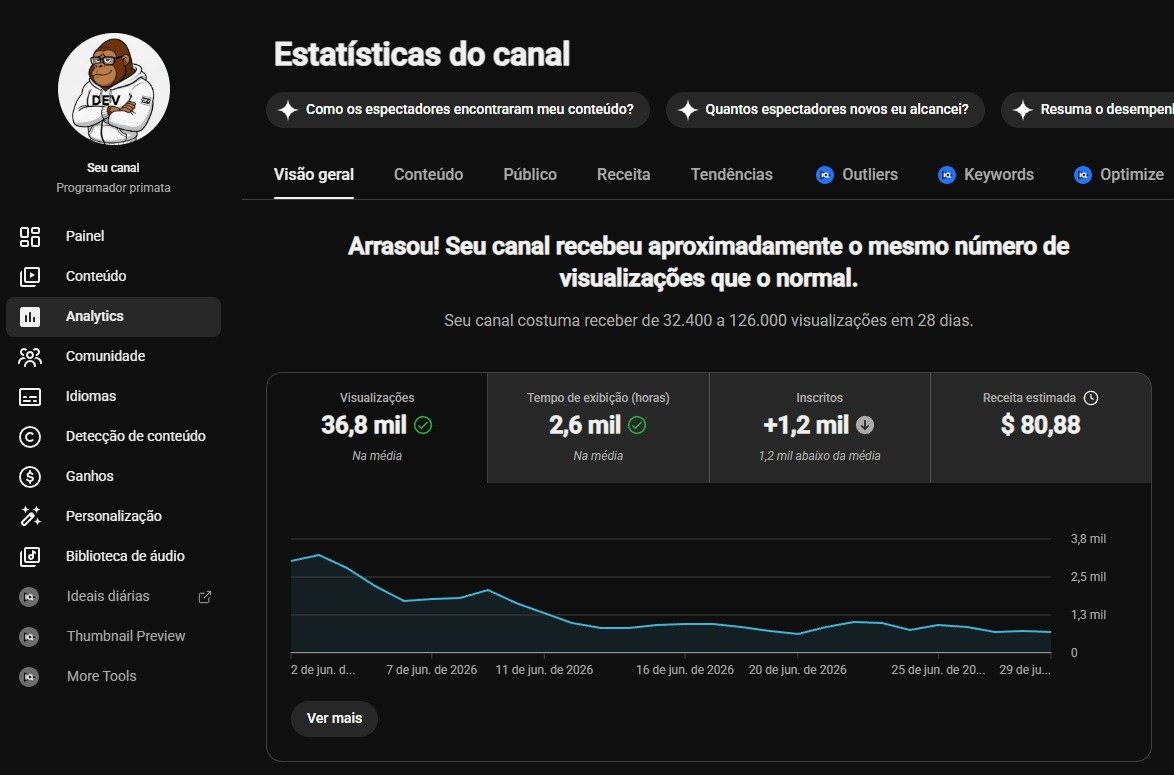The width and height of the screenshot is (1174, 775).
Task: Open the Outliers tab
Action: (x=857, y=174)
